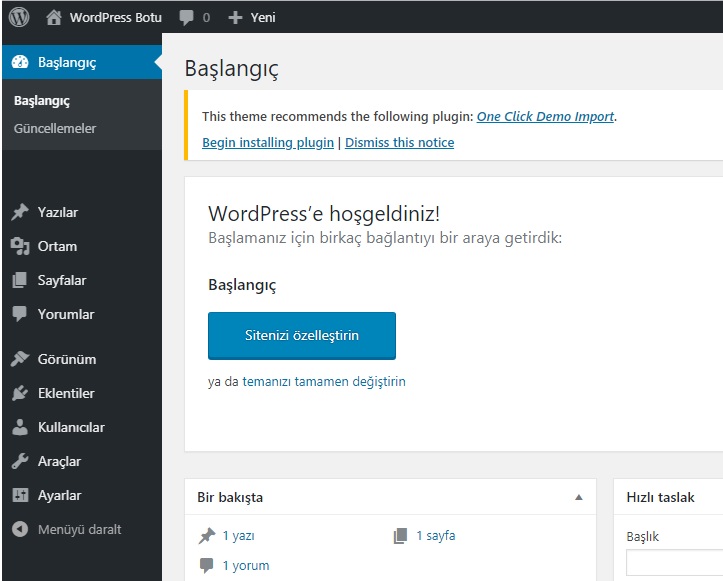Click the pin icon beside 1 yazı

[x=207, y=536]
